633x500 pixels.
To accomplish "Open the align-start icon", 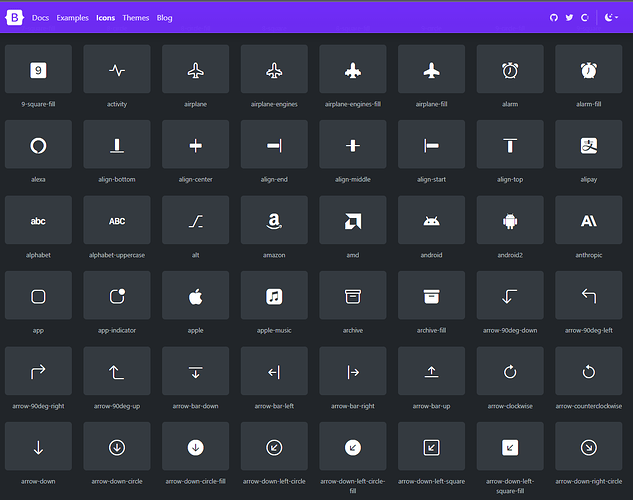I will click(432, 144).
